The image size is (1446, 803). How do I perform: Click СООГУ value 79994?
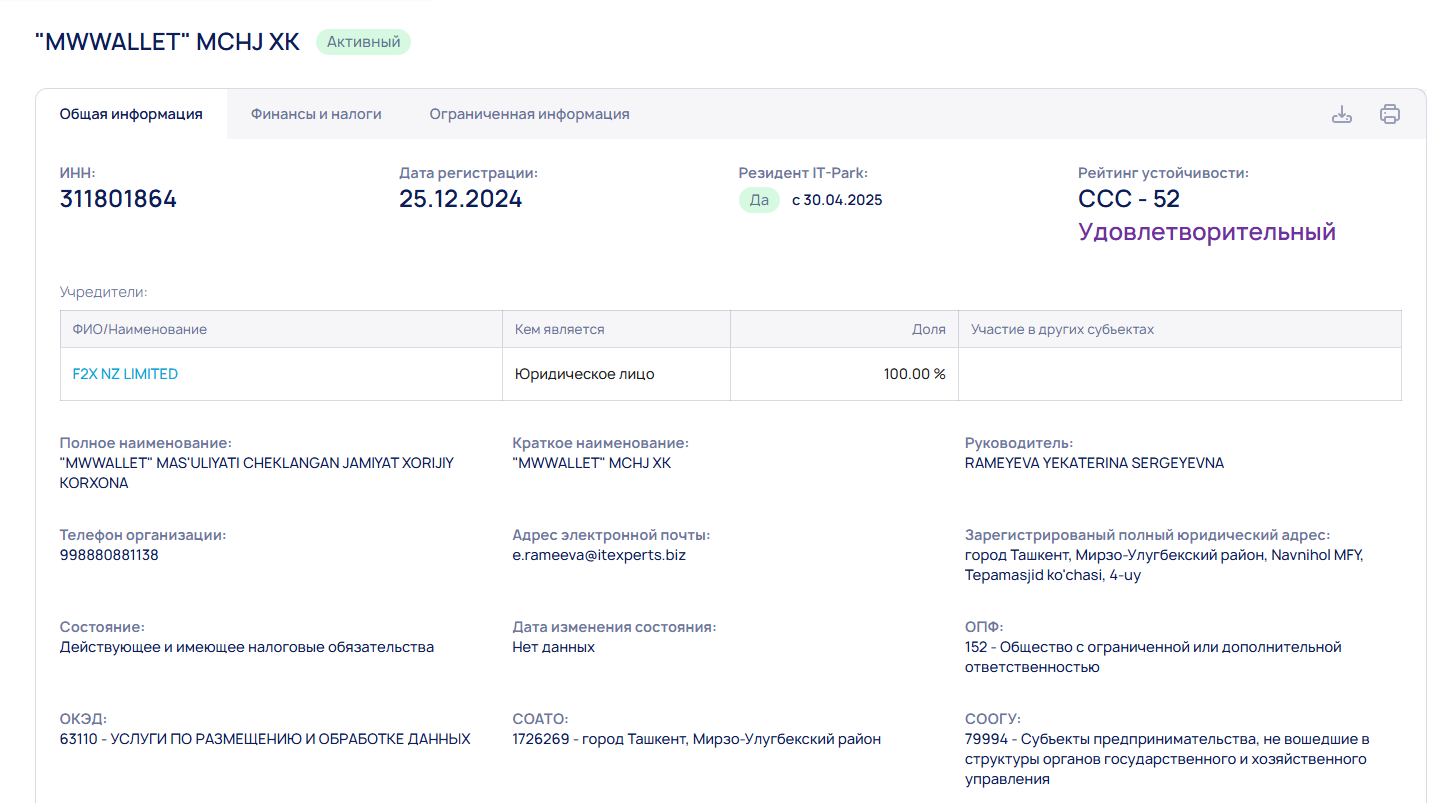pyautogui.click(x=1167, y=759)
